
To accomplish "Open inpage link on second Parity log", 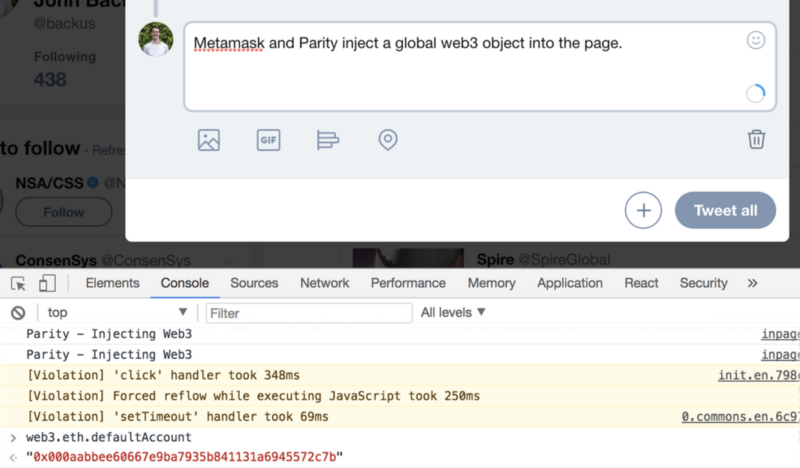I will tap(781, 355).
